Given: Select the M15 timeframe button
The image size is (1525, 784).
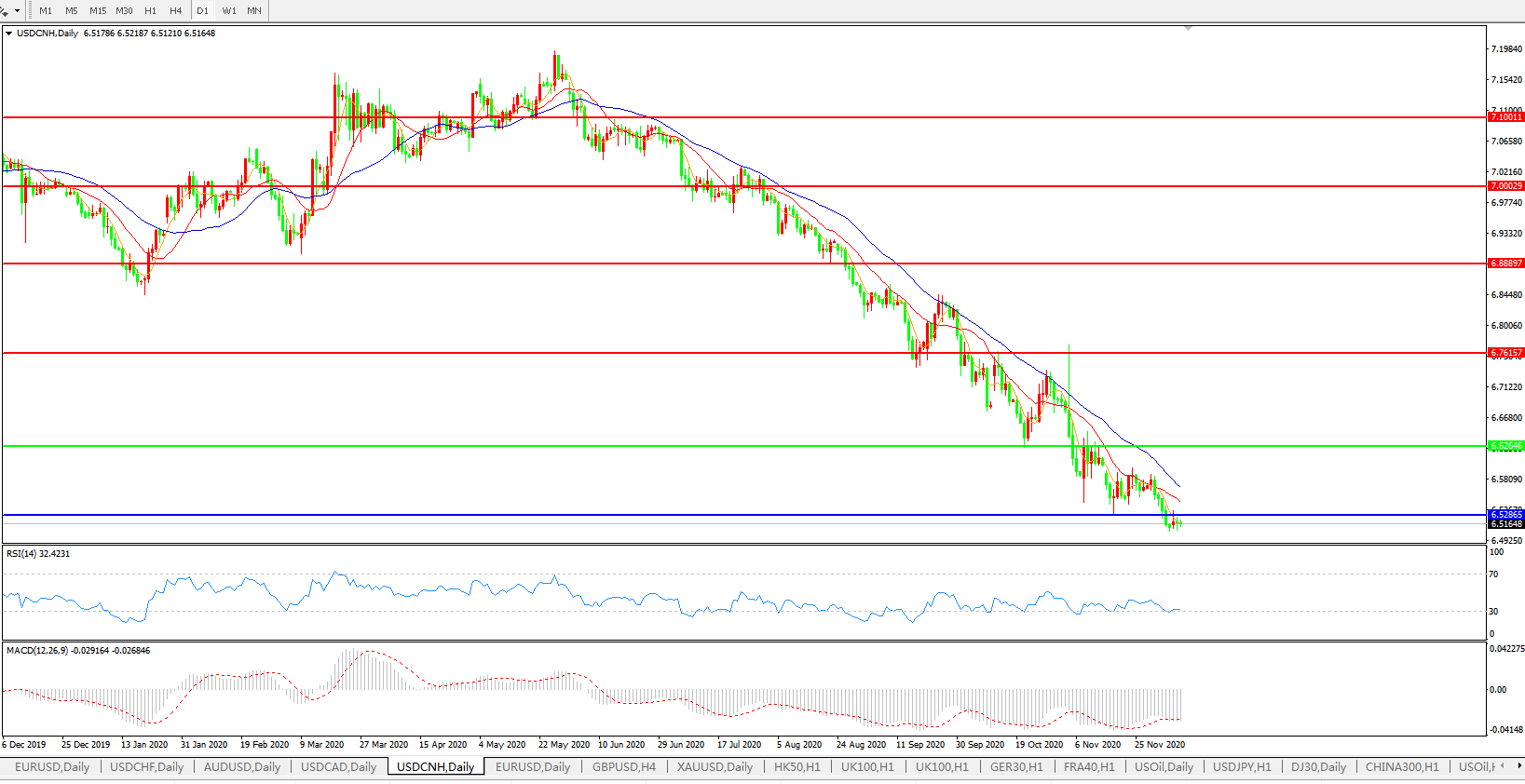Looking at the screenshot, I should tap(98, 11).
